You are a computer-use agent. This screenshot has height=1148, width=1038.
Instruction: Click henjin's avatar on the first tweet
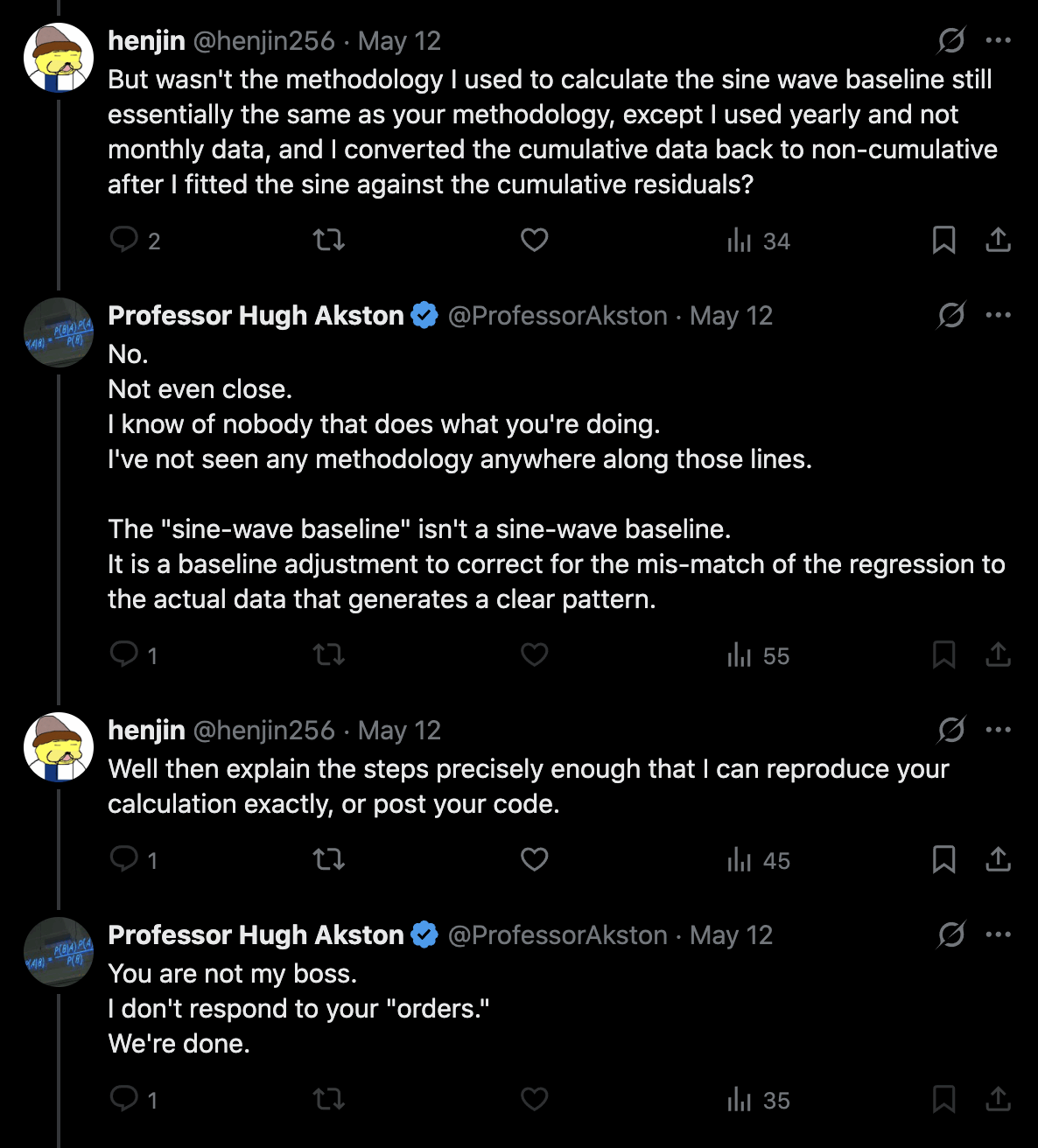click(x=59, y=58)
